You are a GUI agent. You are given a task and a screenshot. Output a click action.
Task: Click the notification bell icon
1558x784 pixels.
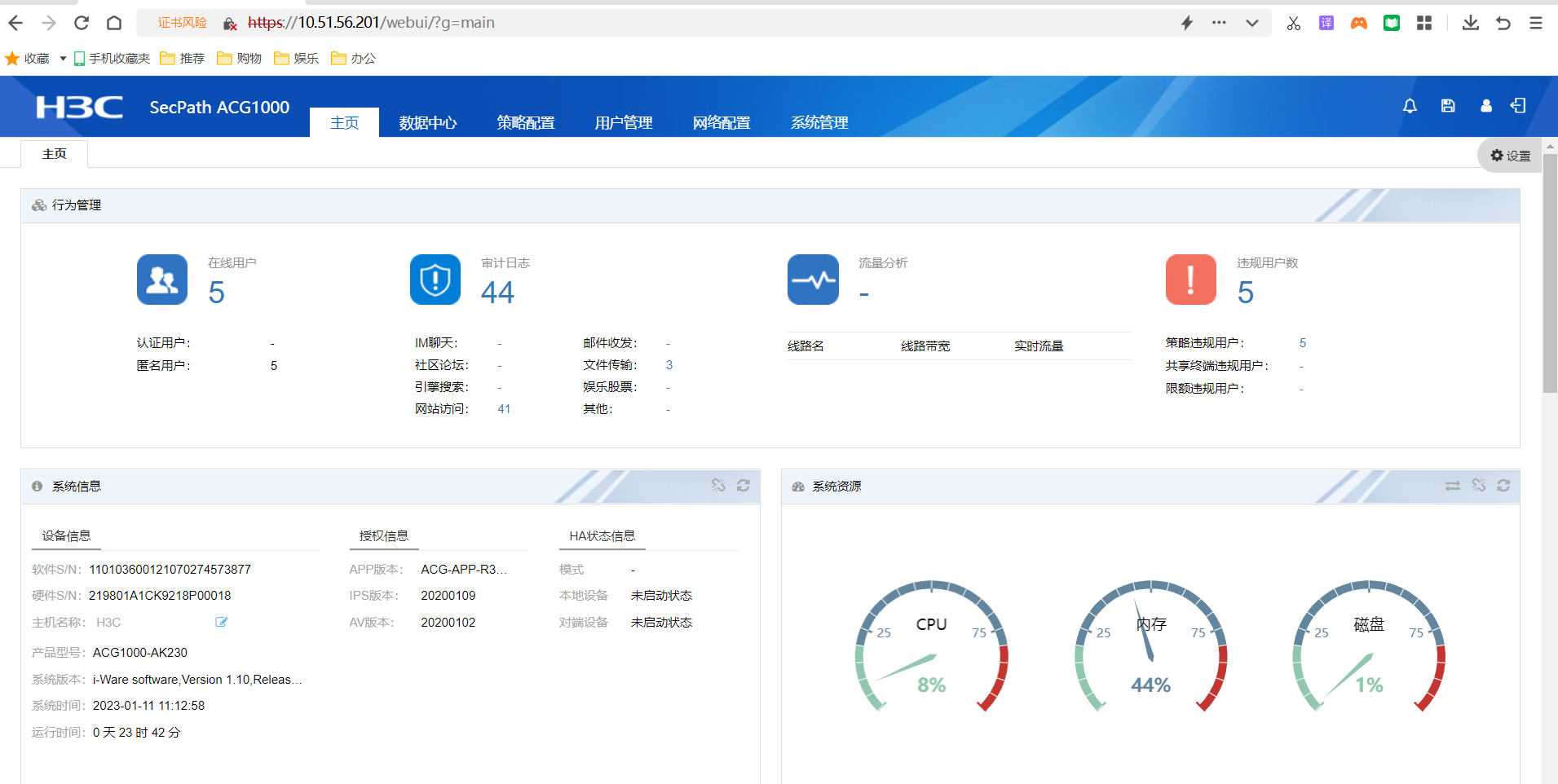[1410, 106]
